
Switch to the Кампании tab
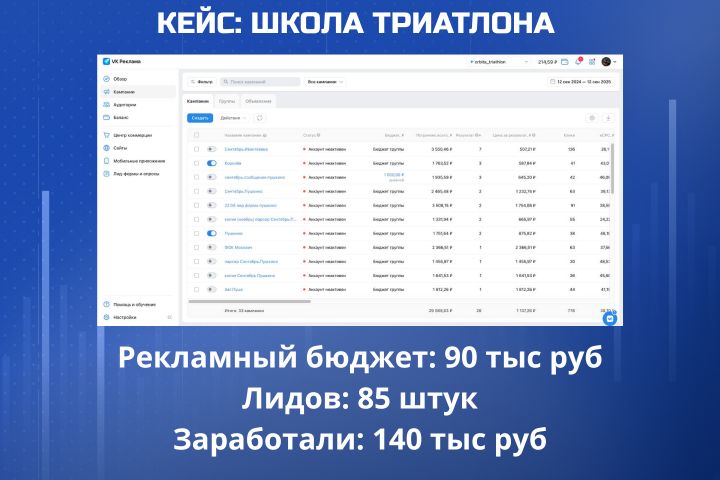pos(198,101)
